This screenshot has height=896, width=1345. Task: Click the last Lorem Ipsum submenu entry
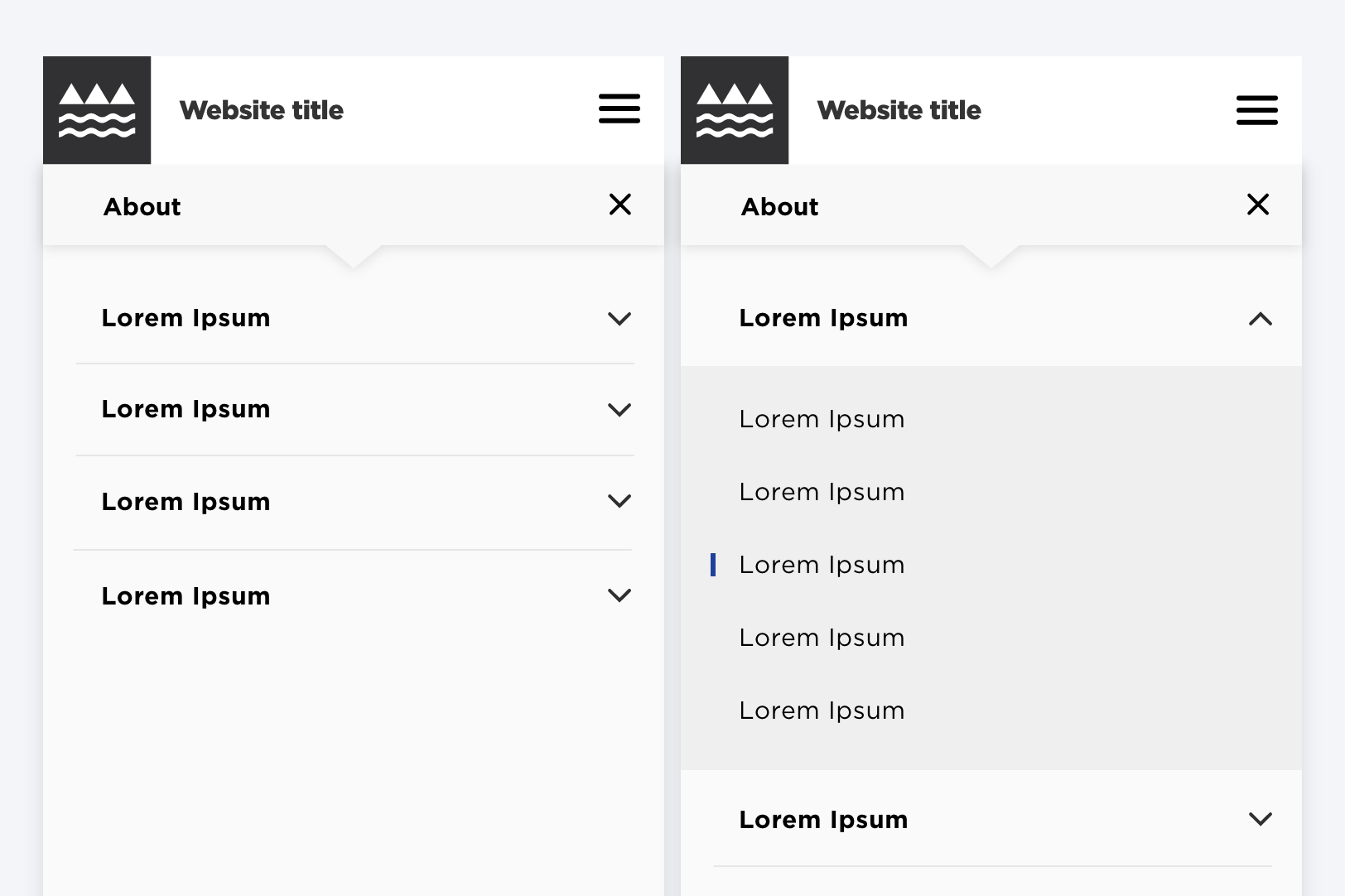tap(821, 710)
